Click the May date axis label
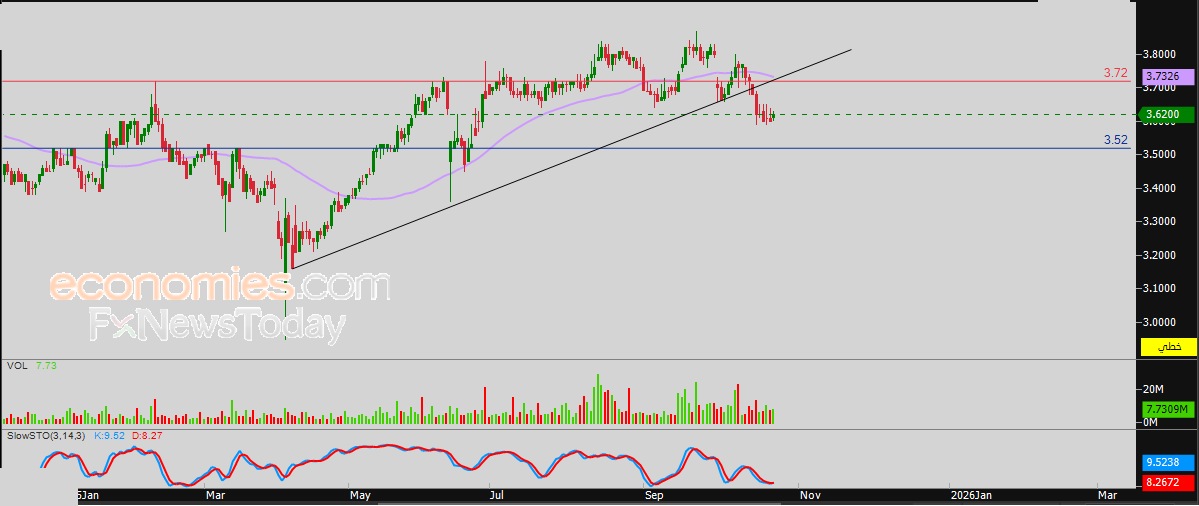Screen dimensions: 1199x506 pos(360,495)
